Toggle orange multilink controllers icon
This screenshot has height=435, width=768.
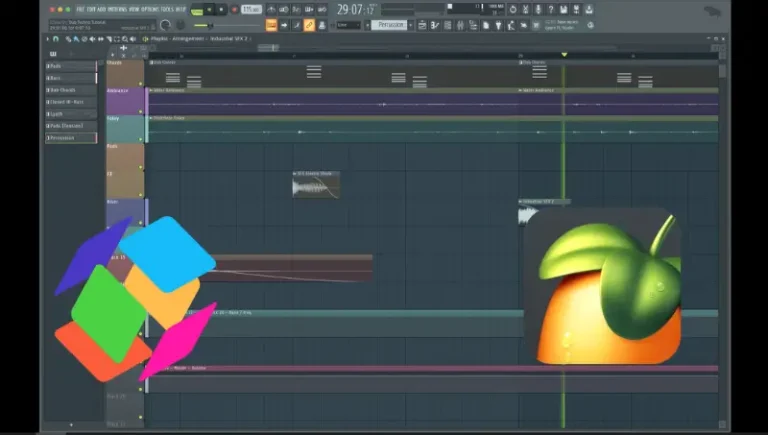tap(309, 25)
